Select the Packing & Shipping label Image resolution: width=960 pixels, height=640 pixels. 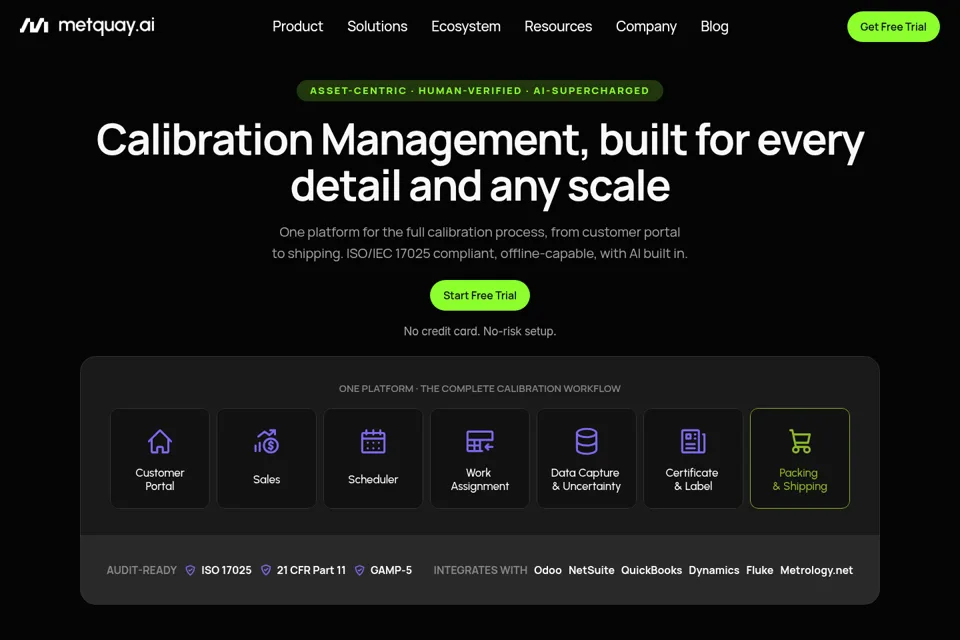click(x=800, y=480)
